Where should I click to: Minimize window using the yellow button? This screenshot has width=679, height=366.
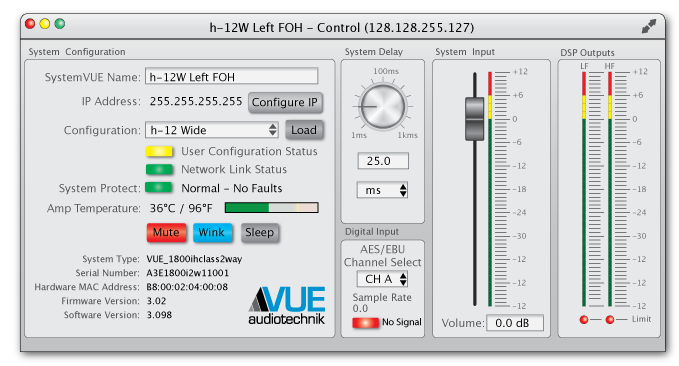(x=45, y=24)
